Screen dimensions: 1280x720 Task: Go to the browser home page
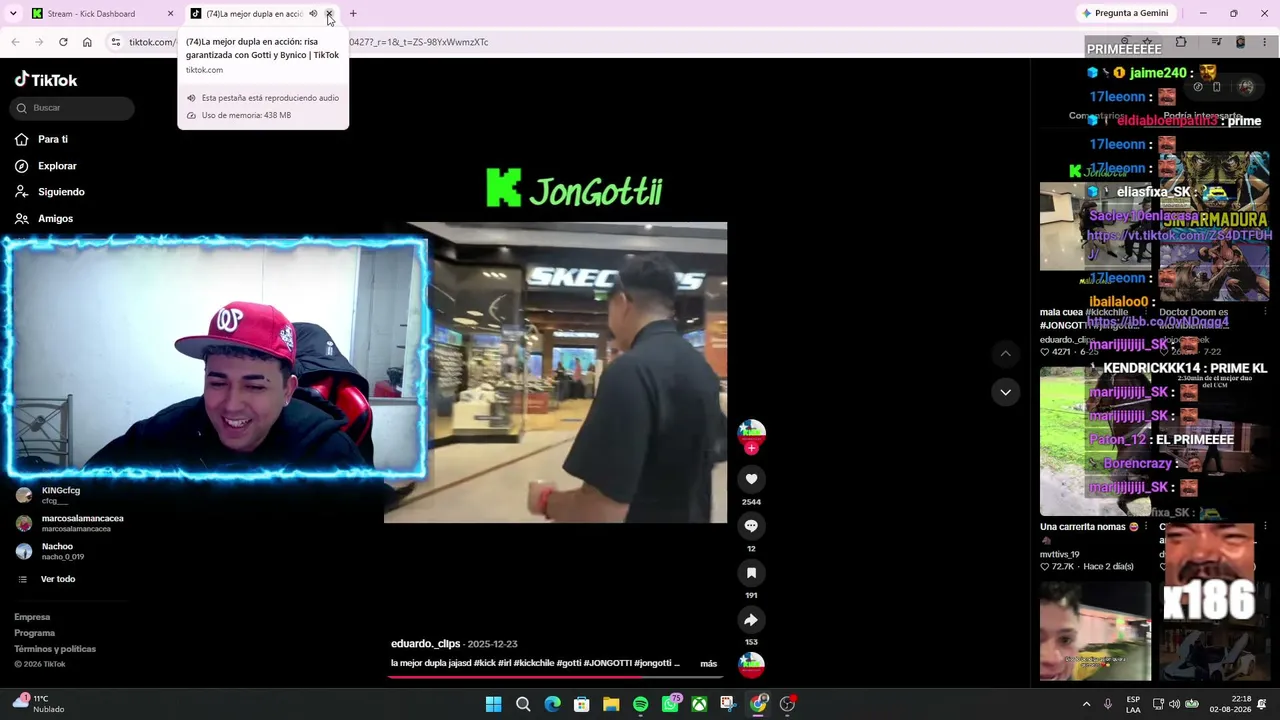point(87,42)
